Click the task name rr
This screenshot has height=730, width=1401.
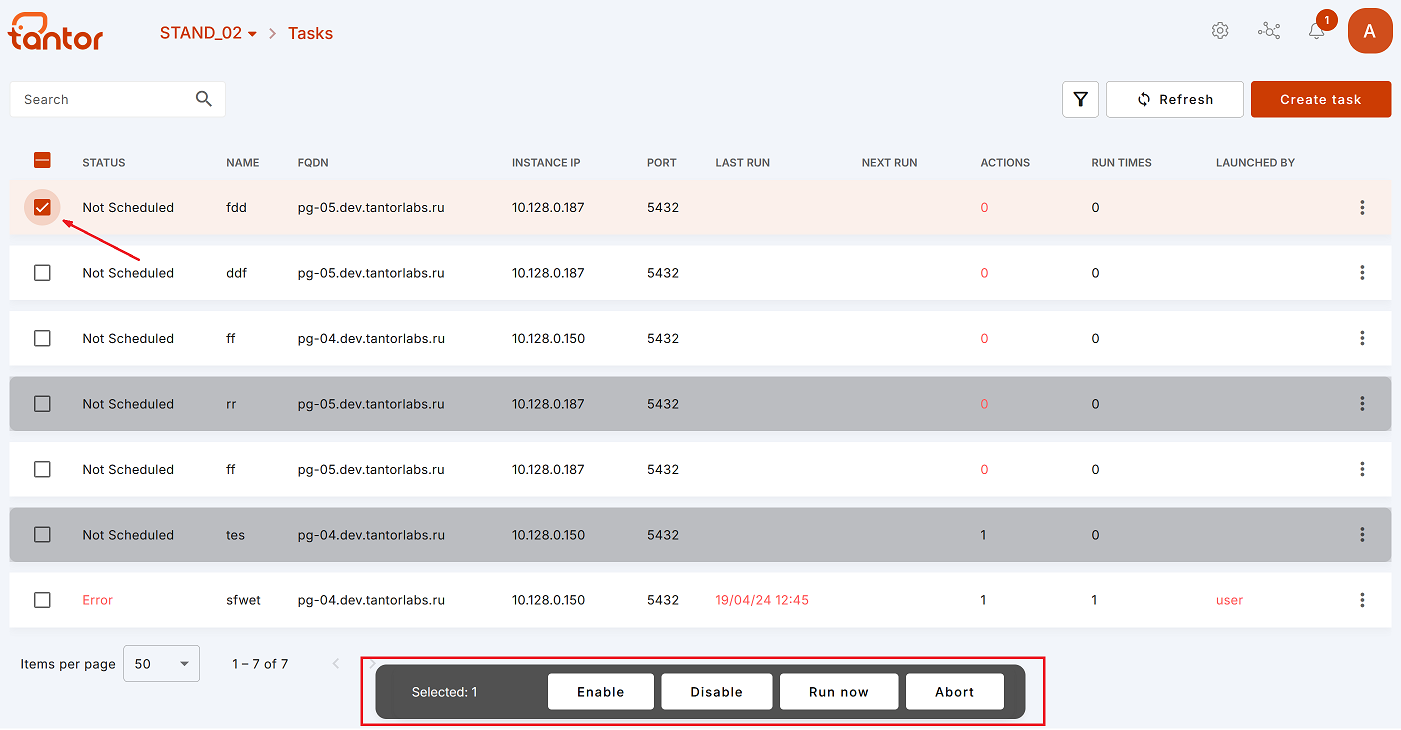231,404
